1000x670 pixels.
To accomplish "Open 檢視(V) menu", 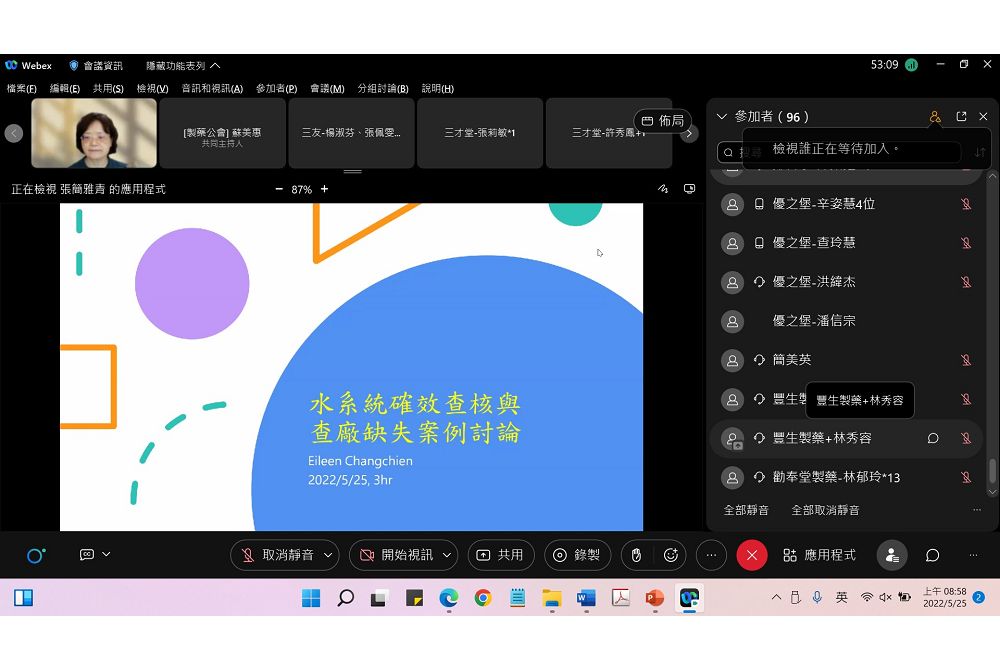I will point(152,89).
